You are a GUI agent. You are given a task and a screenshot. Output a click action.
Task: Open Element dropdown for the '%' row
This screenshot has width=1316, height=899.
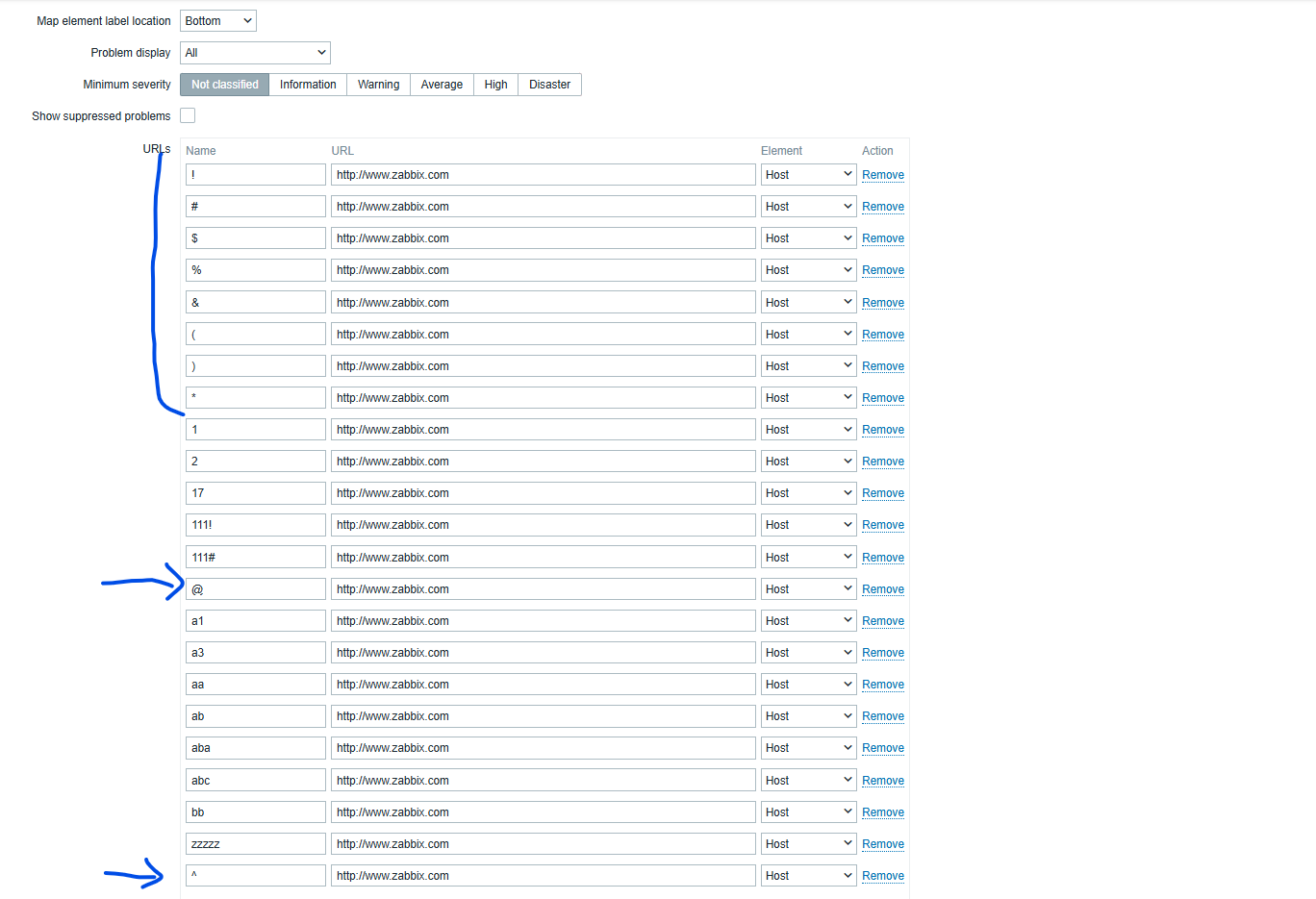[808, 270]
